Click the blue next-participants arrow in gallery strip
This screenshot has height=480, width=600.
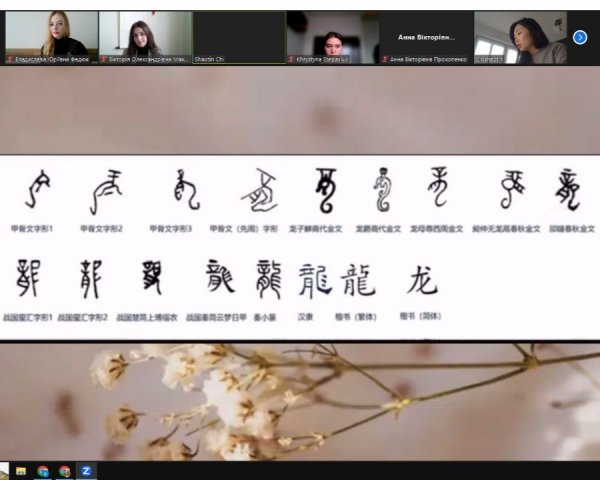pos(579,37)
